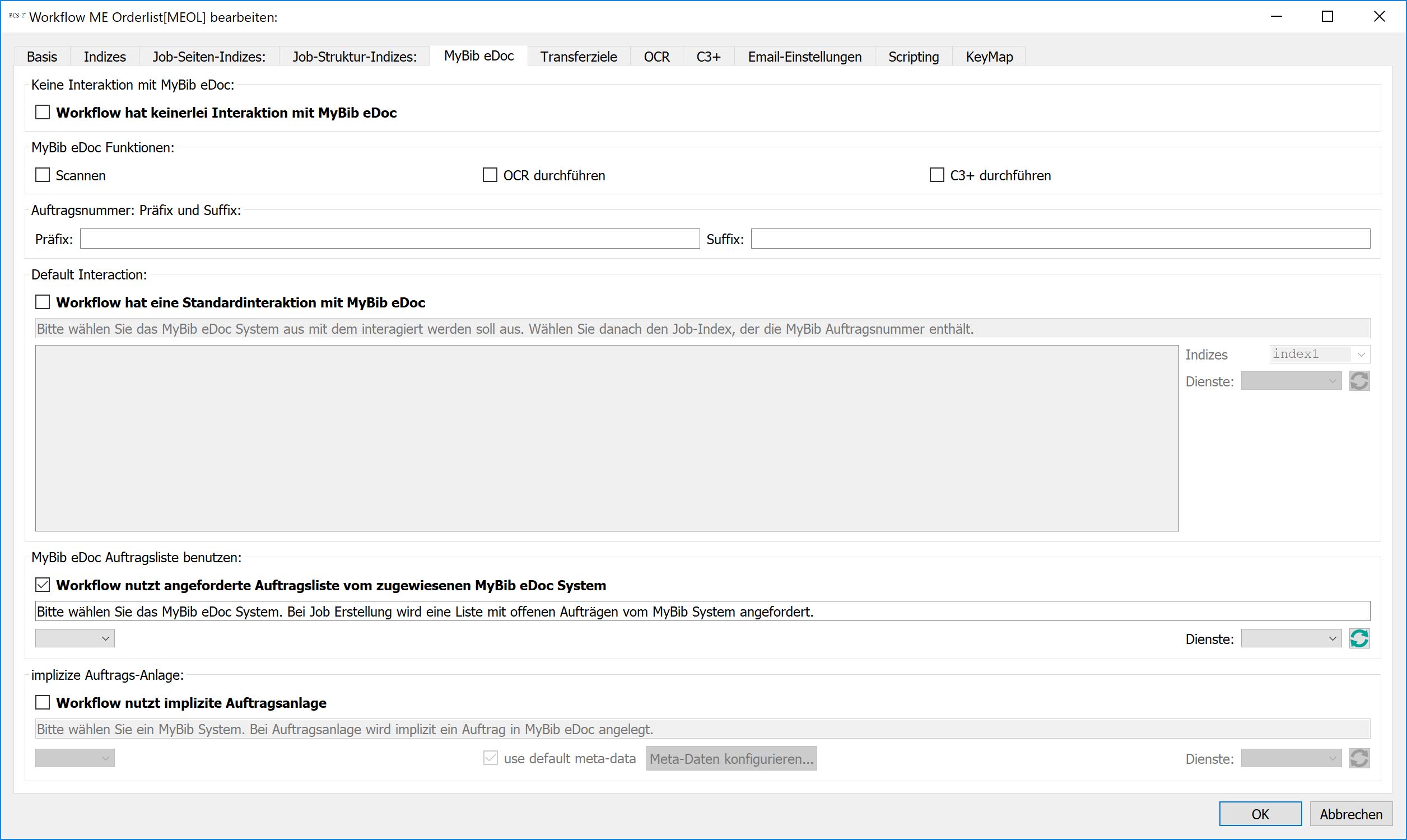Focus the Suffix text field
Viewport: 1407px width, 840px height.
[1061, 239]
